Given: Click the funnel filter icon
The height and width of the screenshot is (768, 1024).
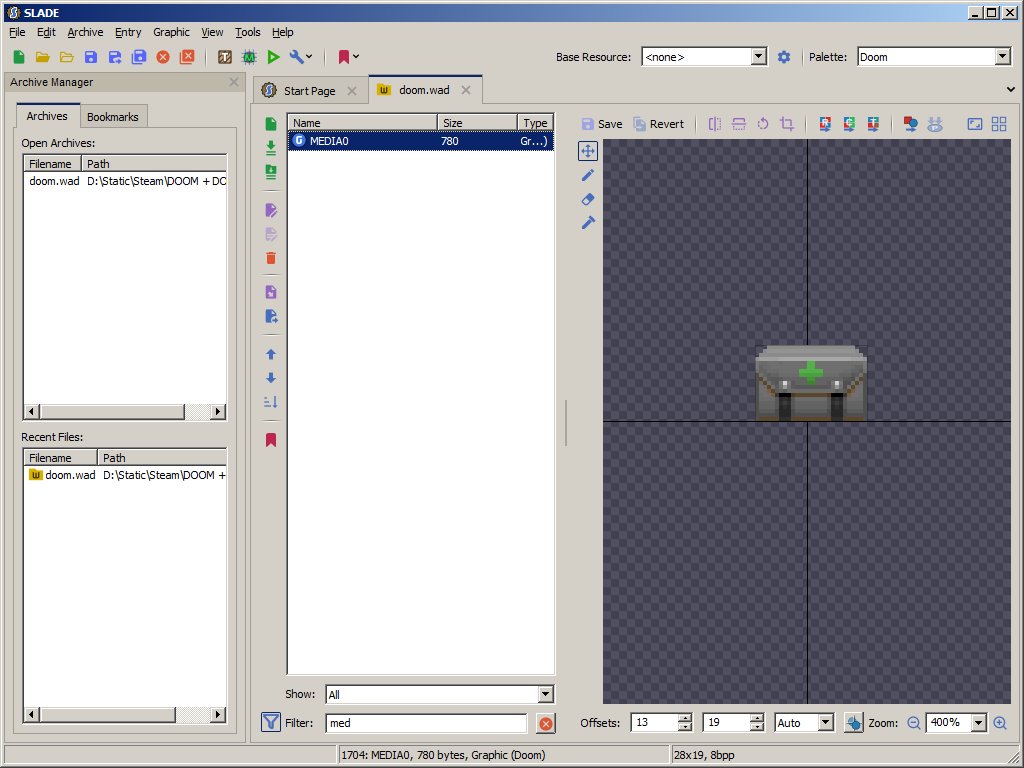Looking at the screenshot, I should (x=270, y=722).
